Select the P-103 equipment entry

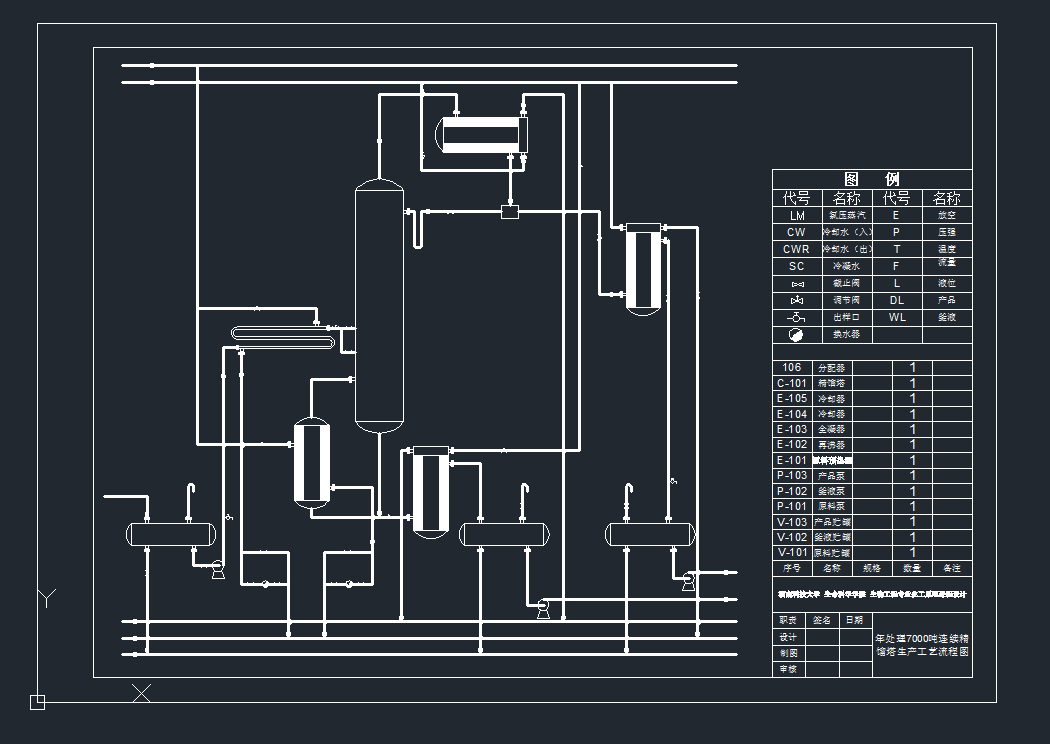792,476
